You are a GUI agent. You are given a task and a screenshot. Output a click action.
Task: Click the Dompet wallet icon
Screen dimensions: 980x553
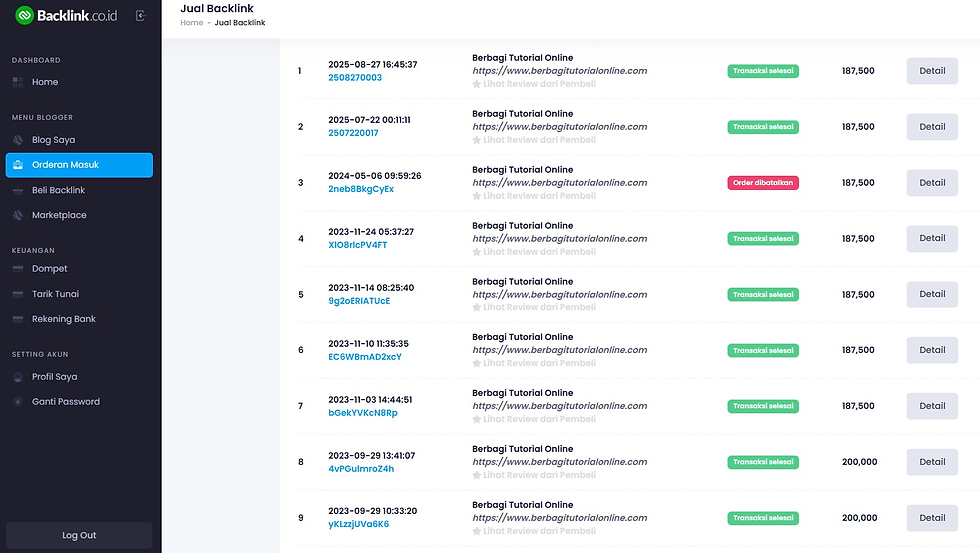point(18,269)
